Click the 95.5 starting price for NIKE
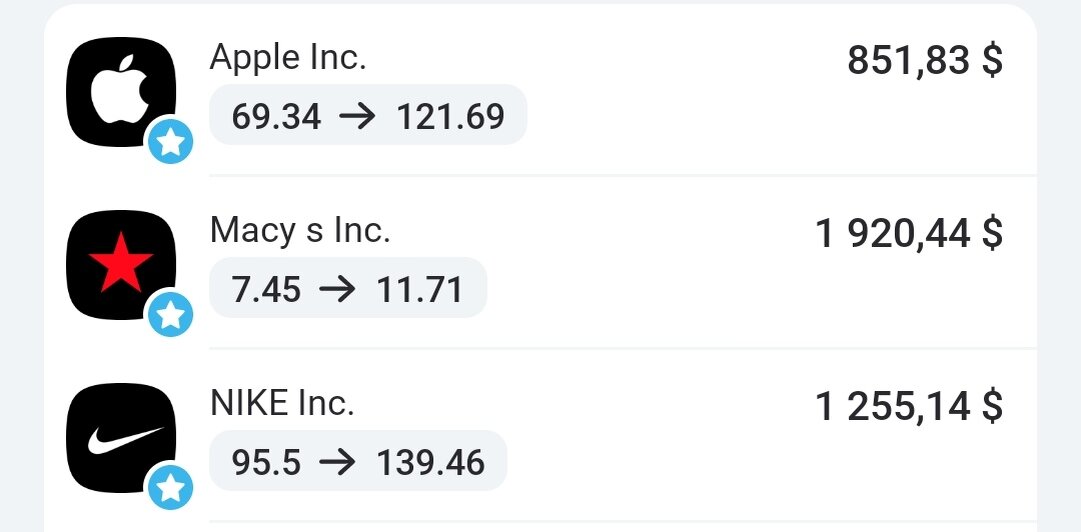Screen dimensions: 1081x532 click(266, 462)
